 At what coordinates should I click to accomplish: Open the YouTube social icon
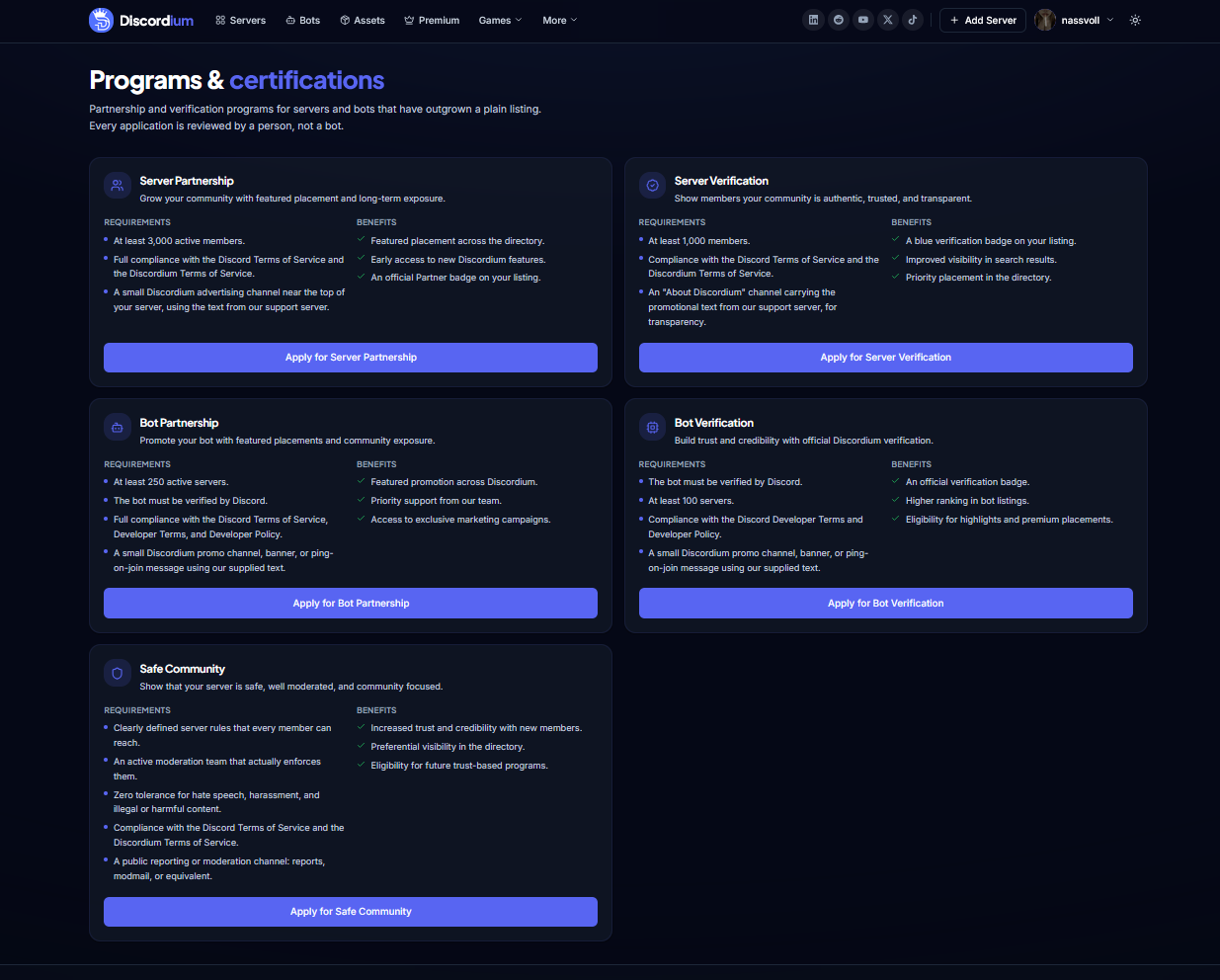863,20
